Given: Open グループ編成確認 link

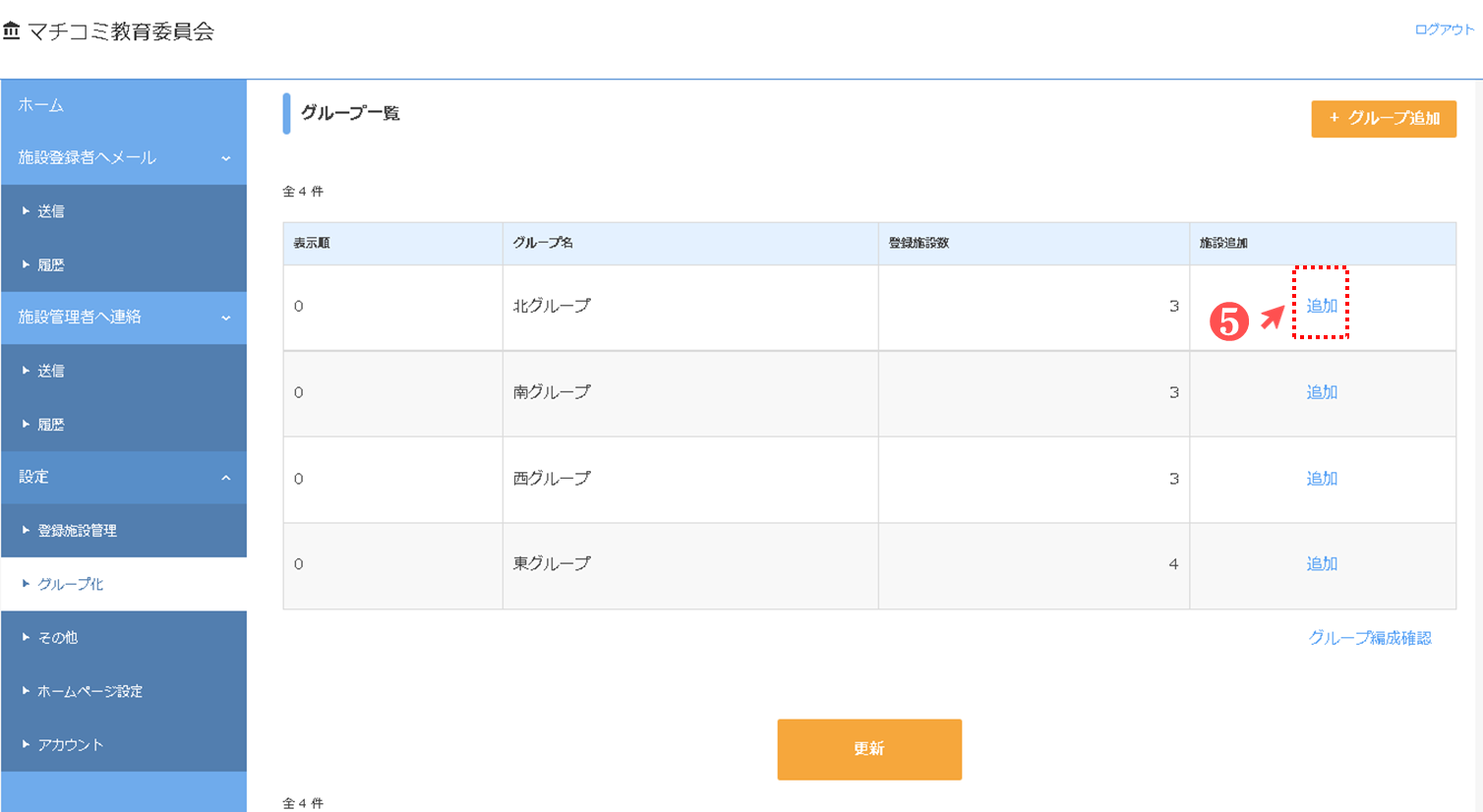Looking at the screenshot, I should (x=1370, y=638).
